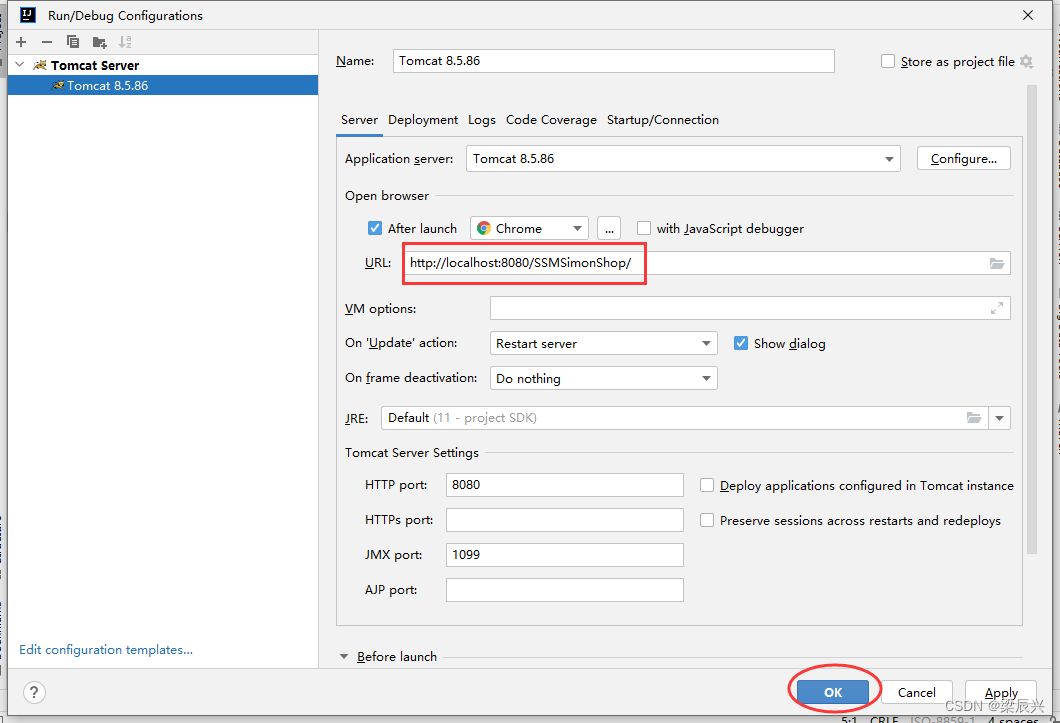Switch to the Logs tab

pyautogui.click(x=482, y=120)
